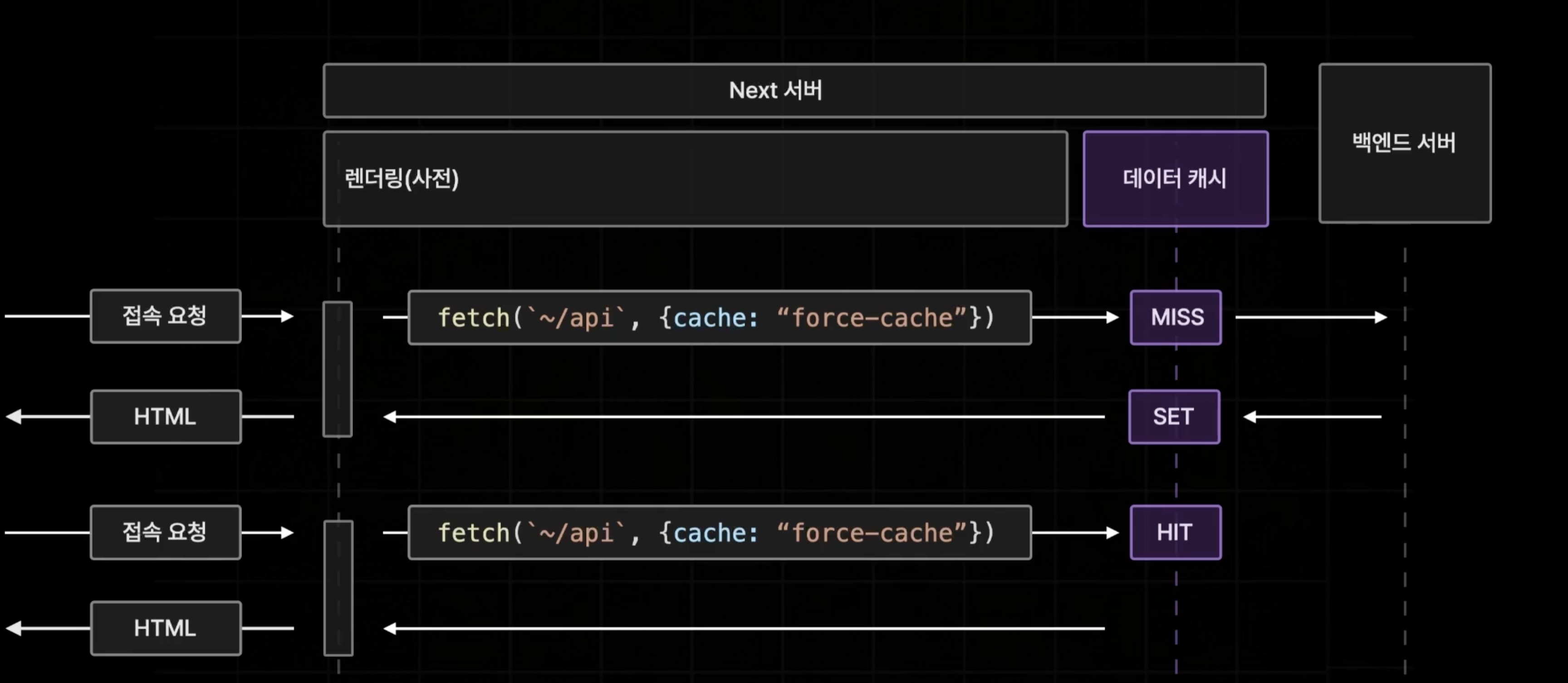
Task: Click the first fetch force-cache code box
Action: pyautogui.click(x=720, y=317)
